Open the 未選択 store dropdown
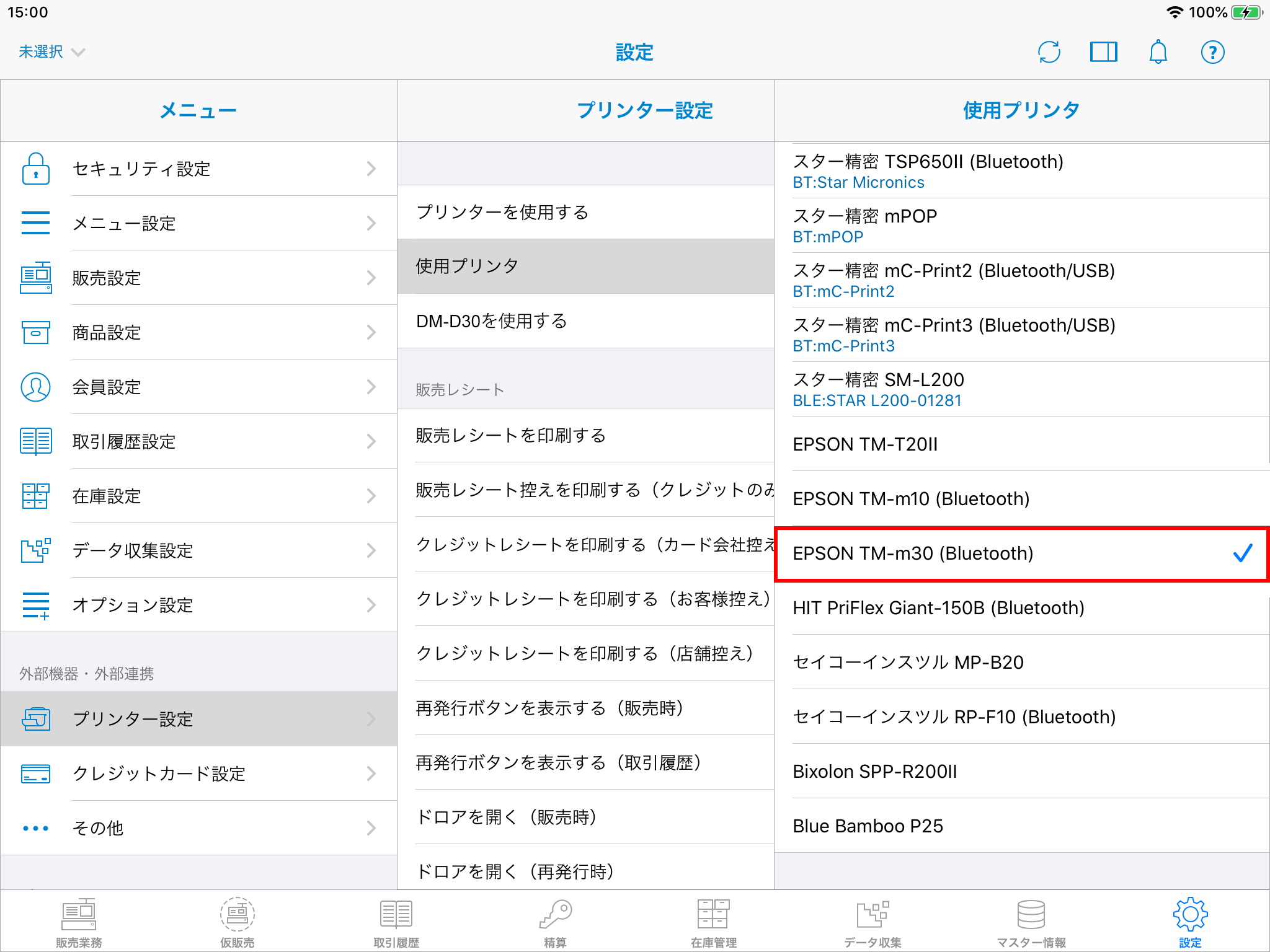Image resolution: width=1270 pixels, height=952 pixels. pyautogui.click(x=51, y=52)
